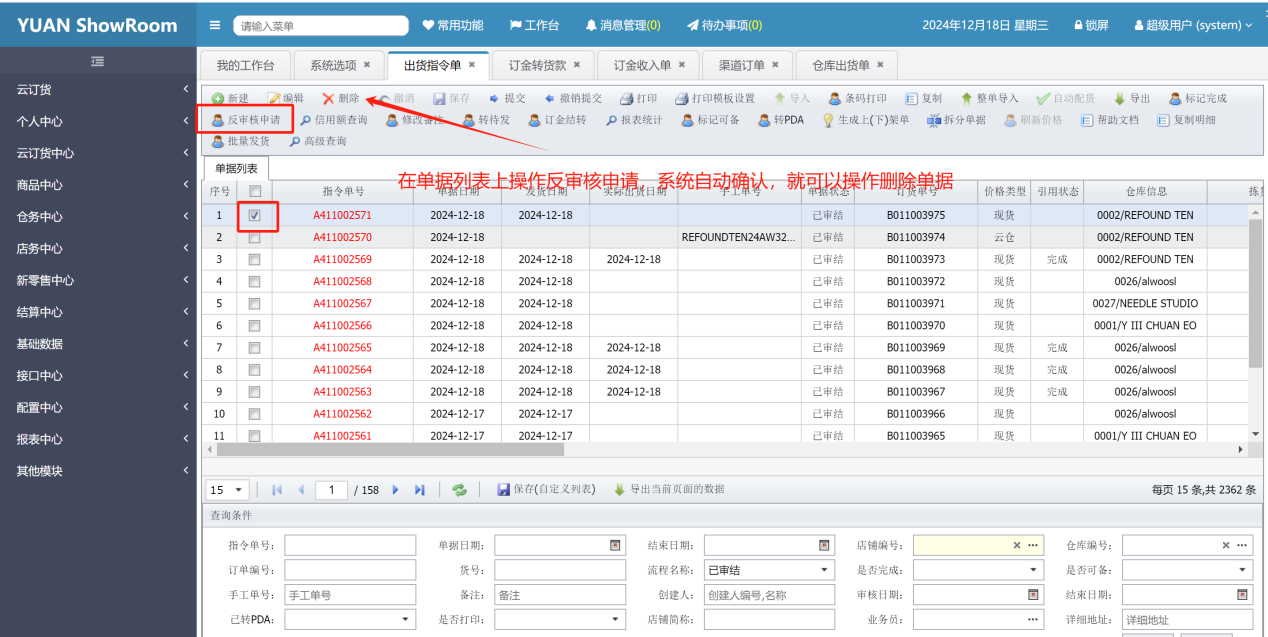
Task: Click the 标记完成 toolbar button
Action: [x=1198, y=98]
